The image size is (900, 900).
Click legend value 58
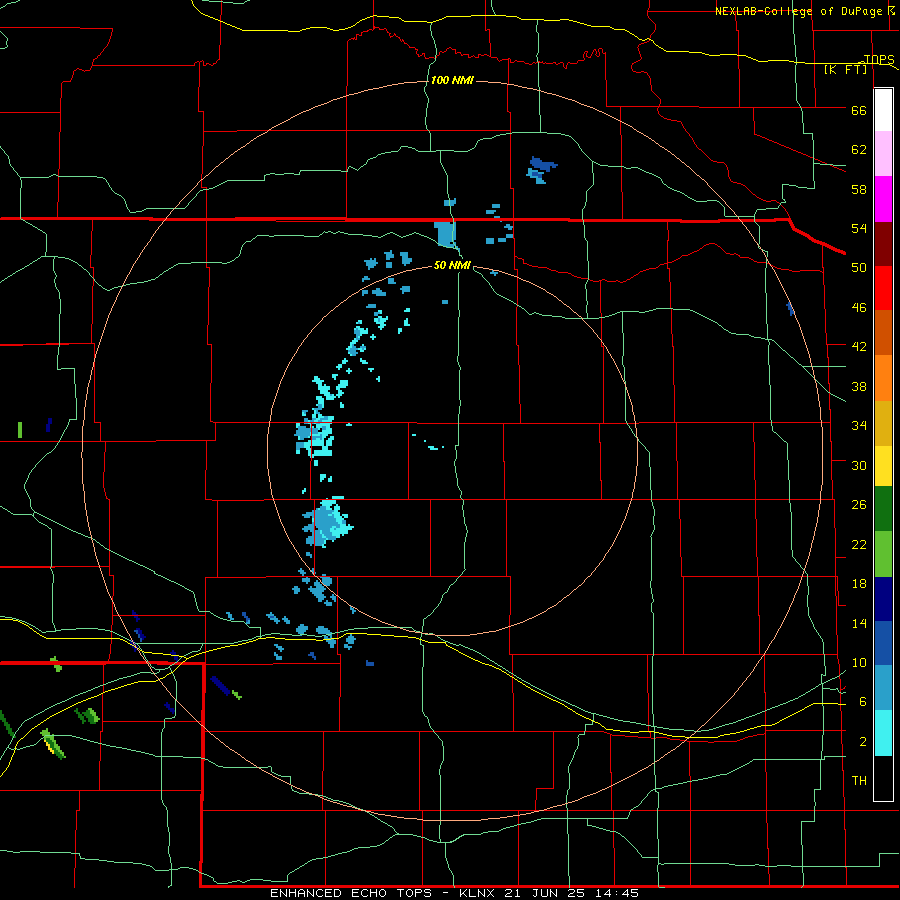coord(859,189)
